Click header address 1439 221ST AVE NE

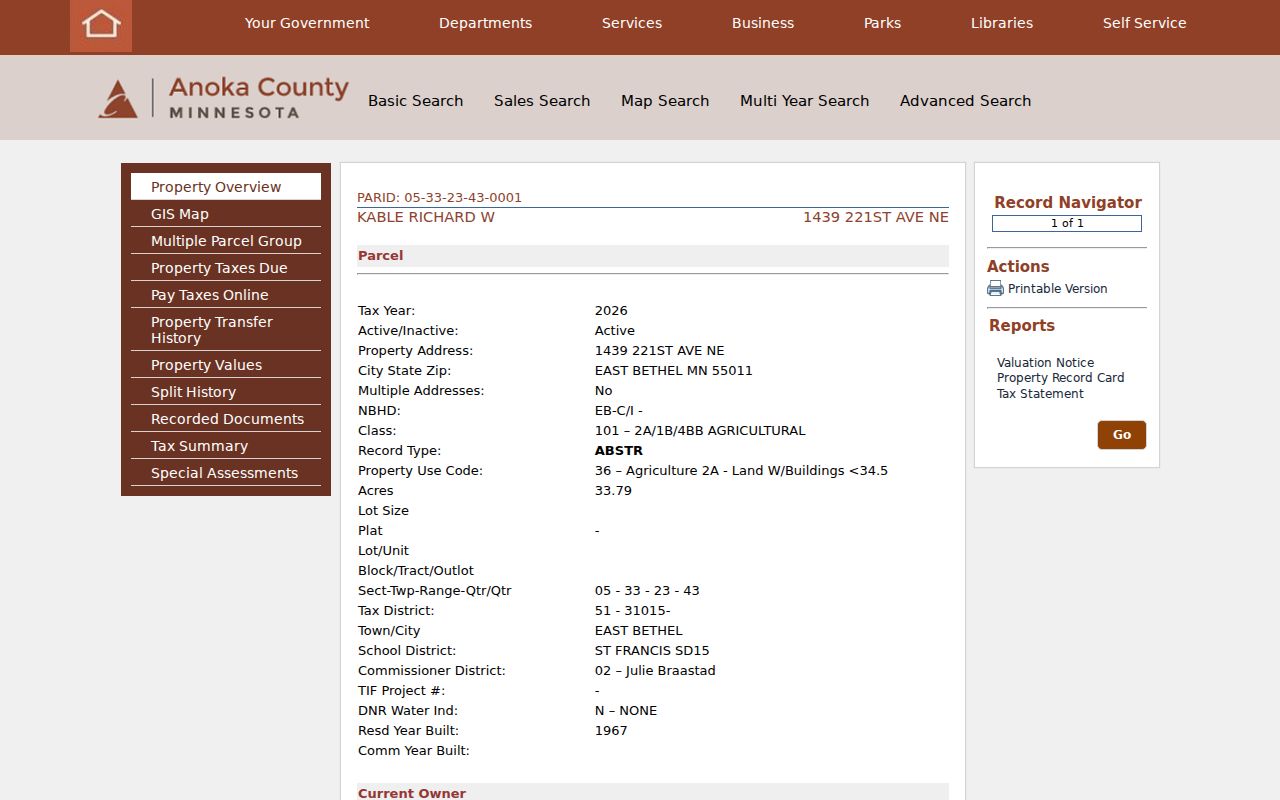click(876, 217)
